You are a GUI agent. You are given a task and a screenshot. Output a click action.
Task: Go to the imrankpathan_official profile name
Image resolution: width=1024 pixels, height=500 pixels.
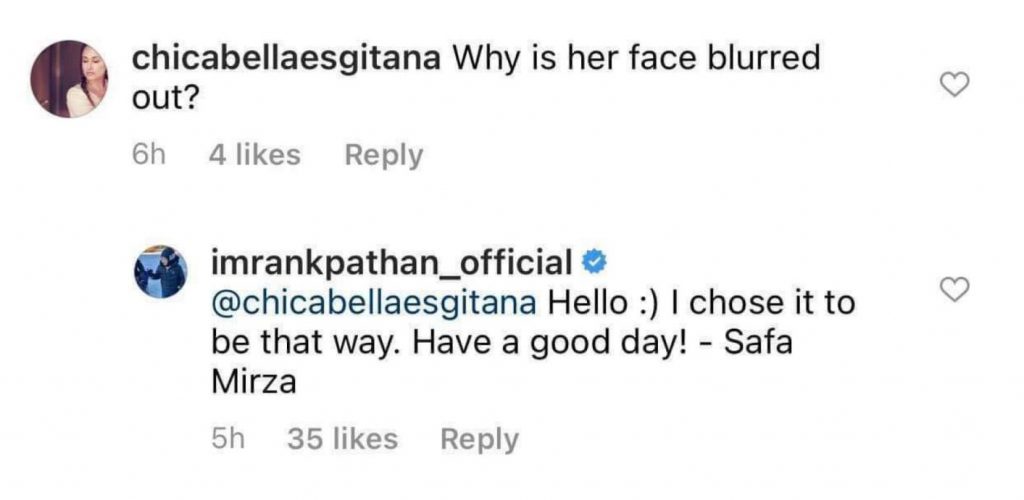pos(391,264)
